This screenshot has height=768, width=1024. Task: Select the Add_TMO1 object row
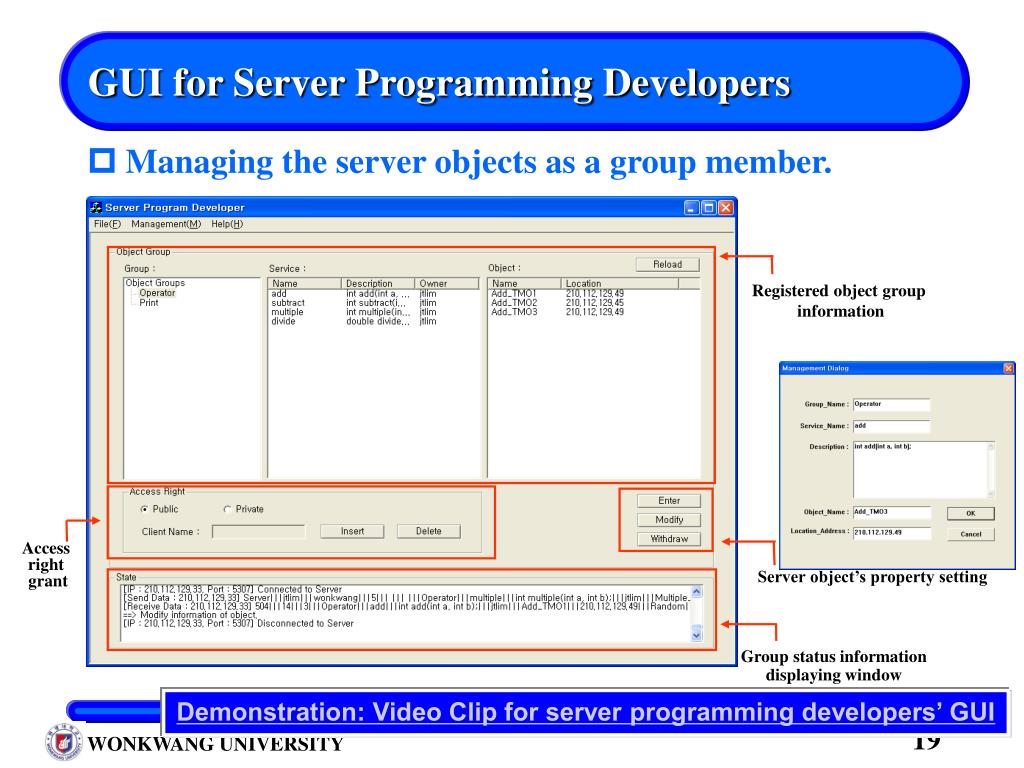593,294
